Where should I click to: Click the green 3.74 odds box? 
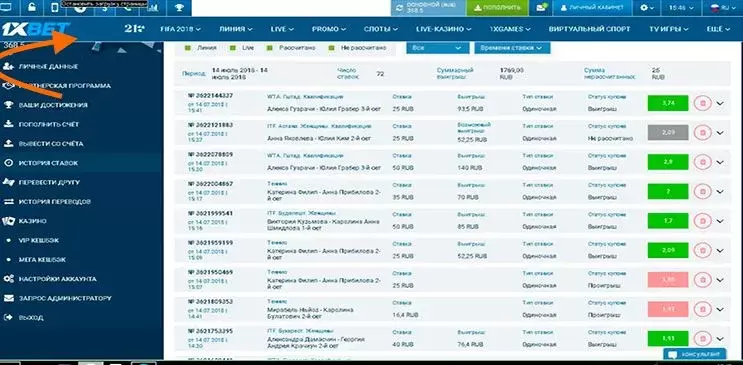pos(668,103)
